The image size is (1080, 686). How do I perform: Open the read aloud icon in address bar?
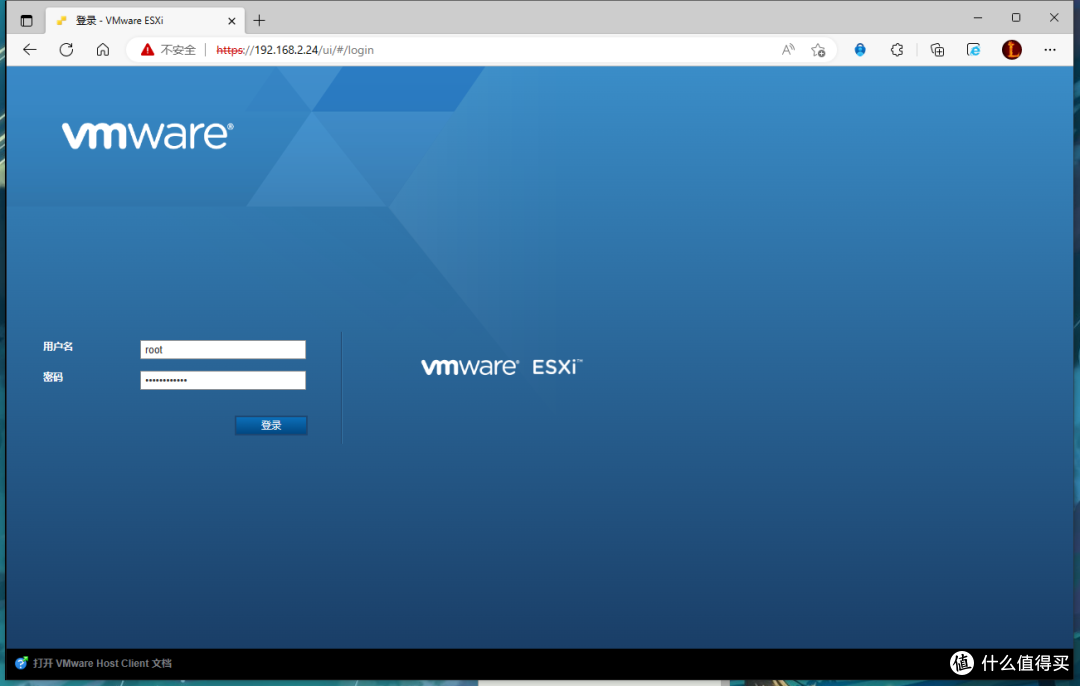pyautogui.click(x=788, y=49)
